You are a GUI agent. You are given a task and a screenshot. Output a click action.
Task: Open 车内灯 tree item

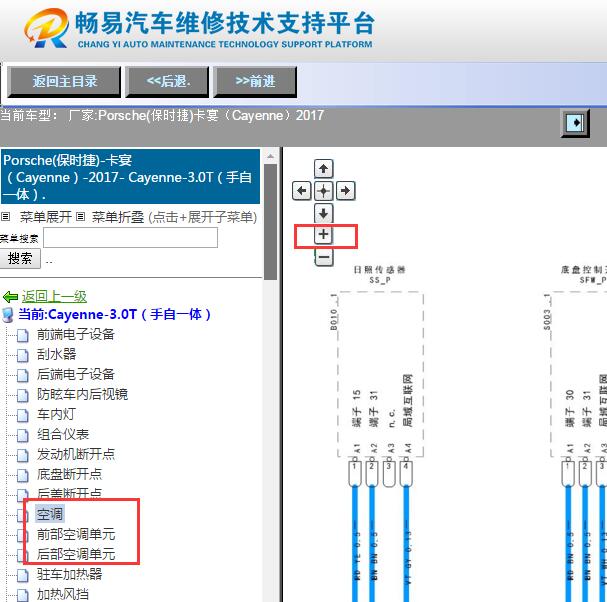(x=57, y=415)
